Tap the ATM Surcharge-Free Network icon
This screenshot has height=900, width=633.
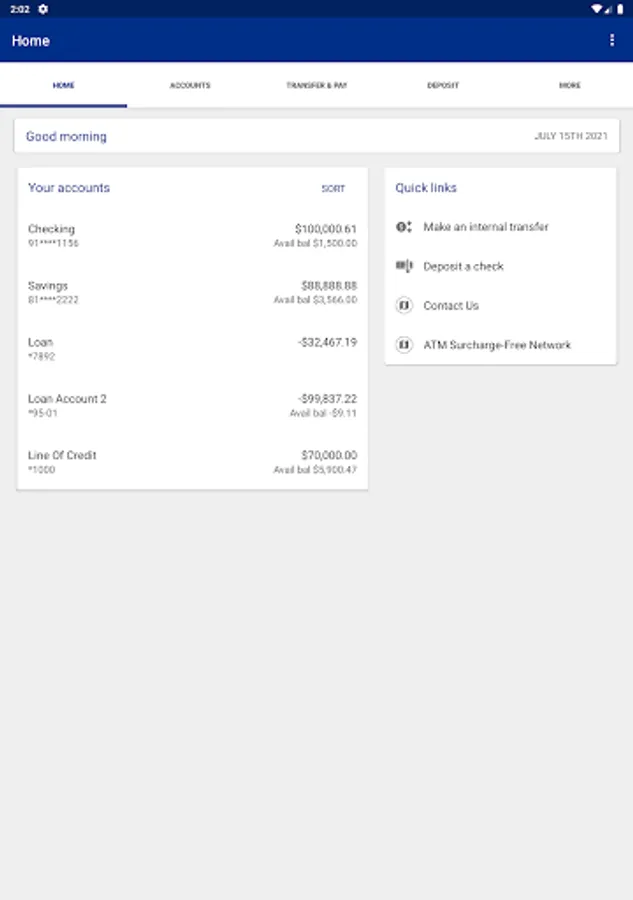pyautogui.click(x=404, y=345)
